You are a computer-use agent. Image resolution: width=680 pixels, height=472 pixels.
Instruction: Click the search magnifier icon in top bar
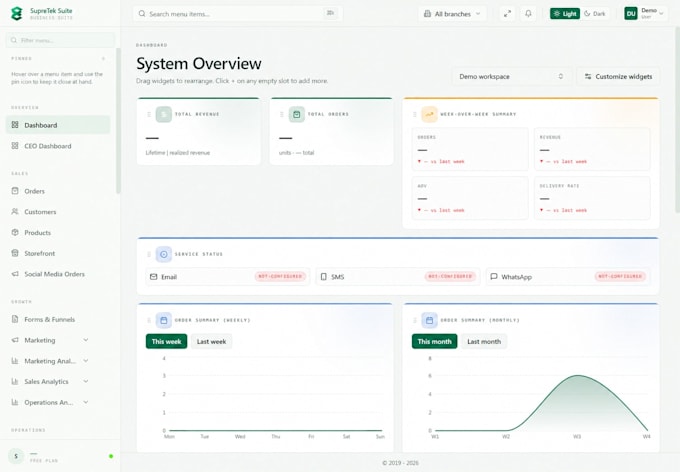click(x=142, y=14)
